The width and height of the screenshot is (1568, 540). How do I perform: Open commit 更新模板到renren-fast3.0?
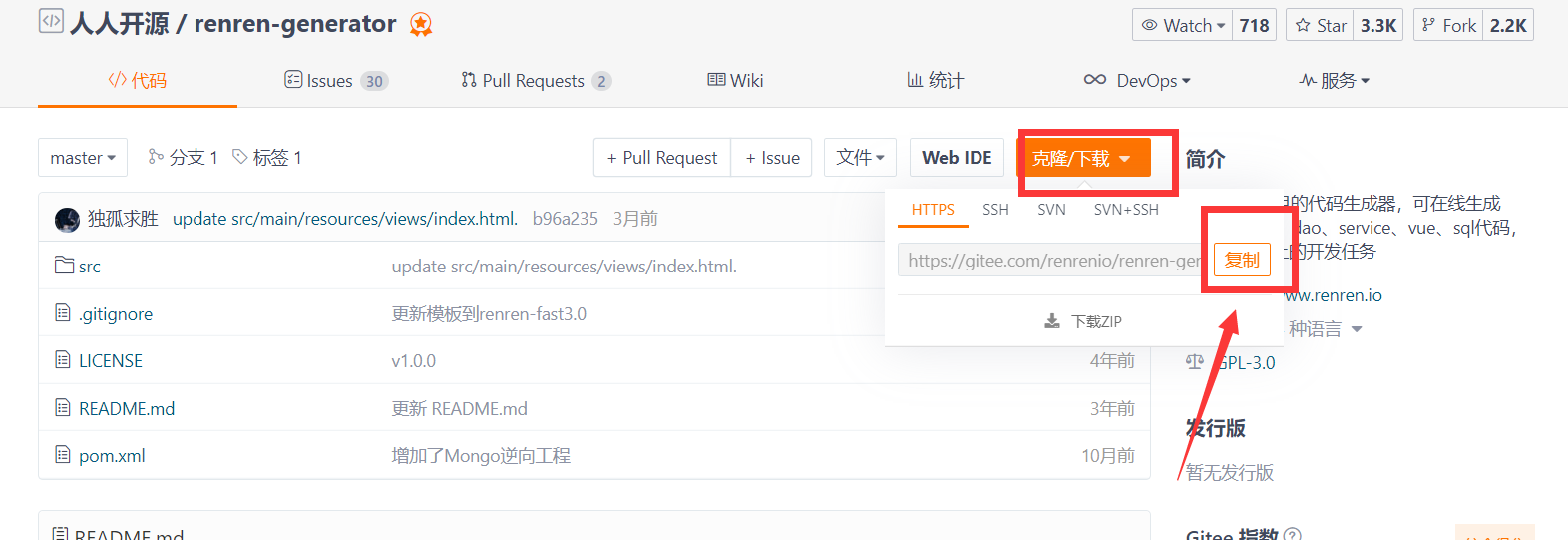coord(489,314)
